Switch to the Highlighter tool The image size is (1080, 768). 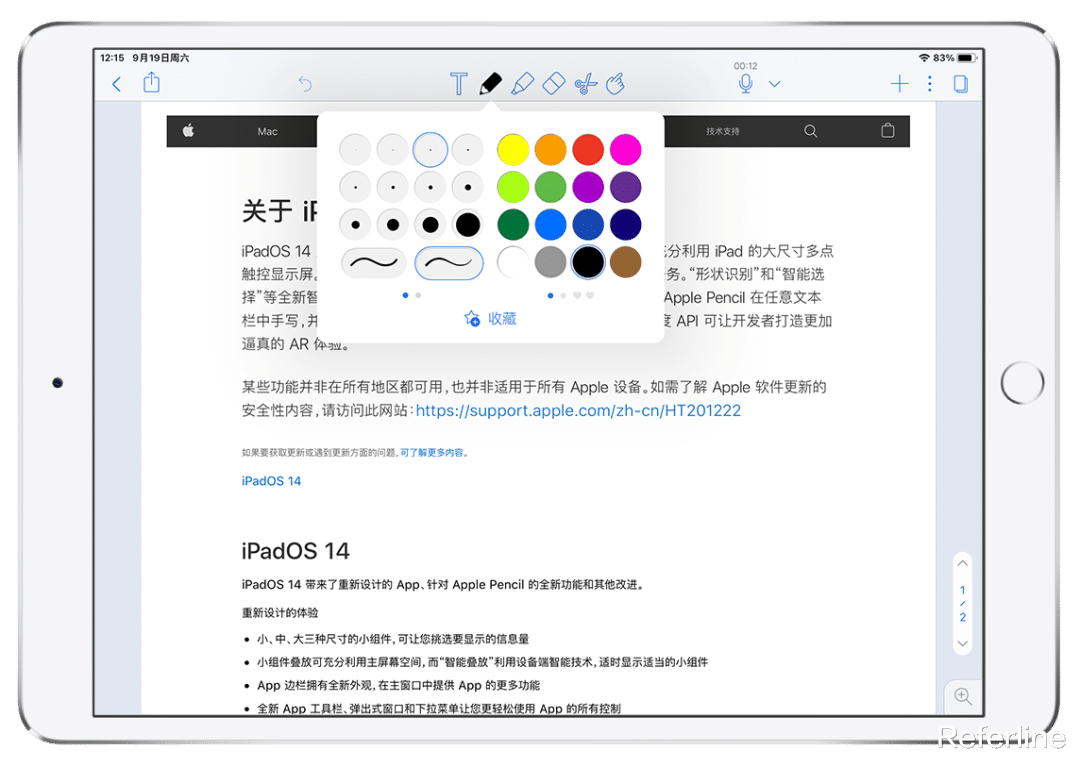(x=522, y=84)
